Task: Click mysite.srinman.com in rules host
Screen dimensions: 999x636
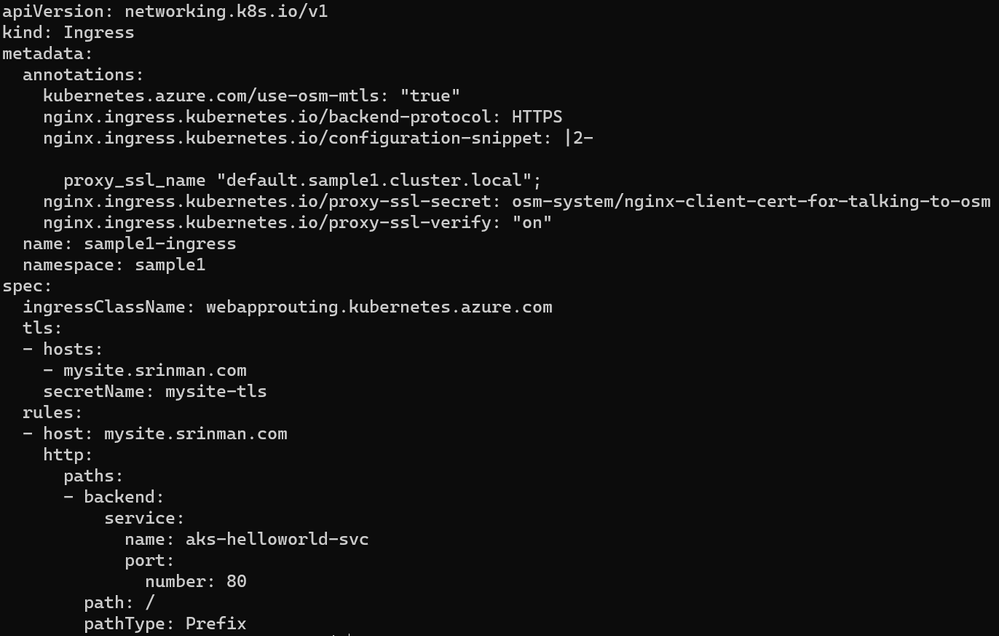Action: coord(196,433)
